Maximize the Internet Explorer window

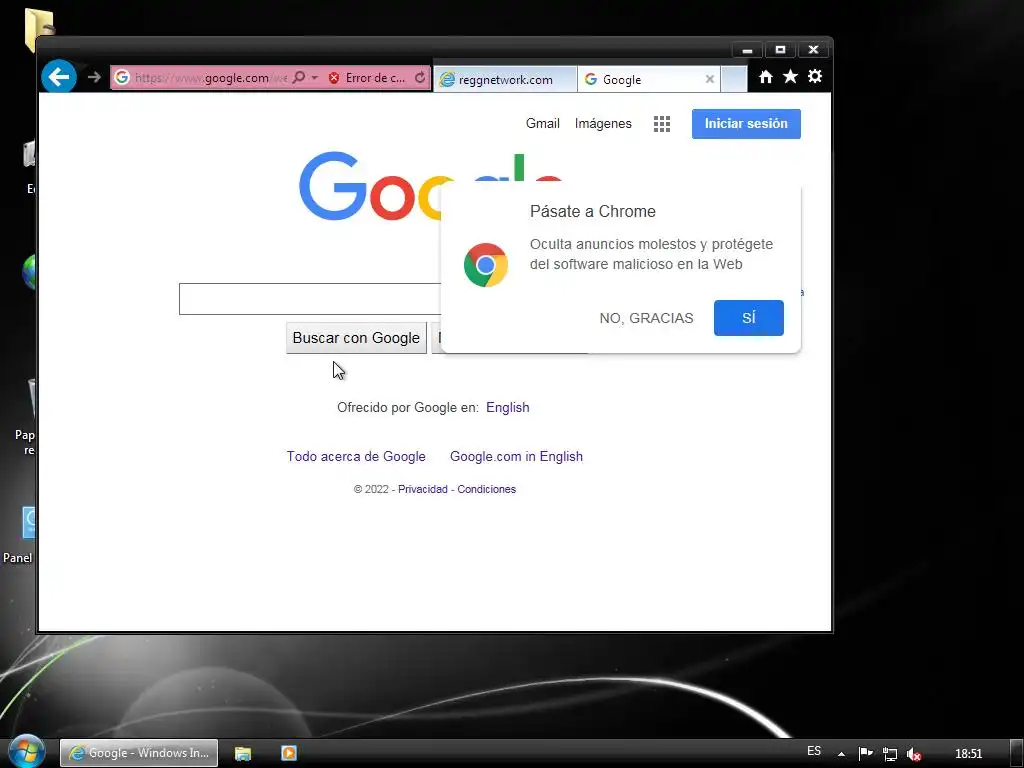pos(780,50)
